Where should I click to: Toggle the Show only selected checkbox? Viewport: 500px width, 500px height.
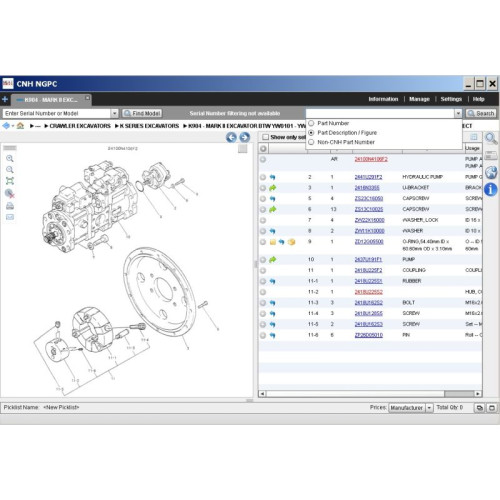coord(265,137)
